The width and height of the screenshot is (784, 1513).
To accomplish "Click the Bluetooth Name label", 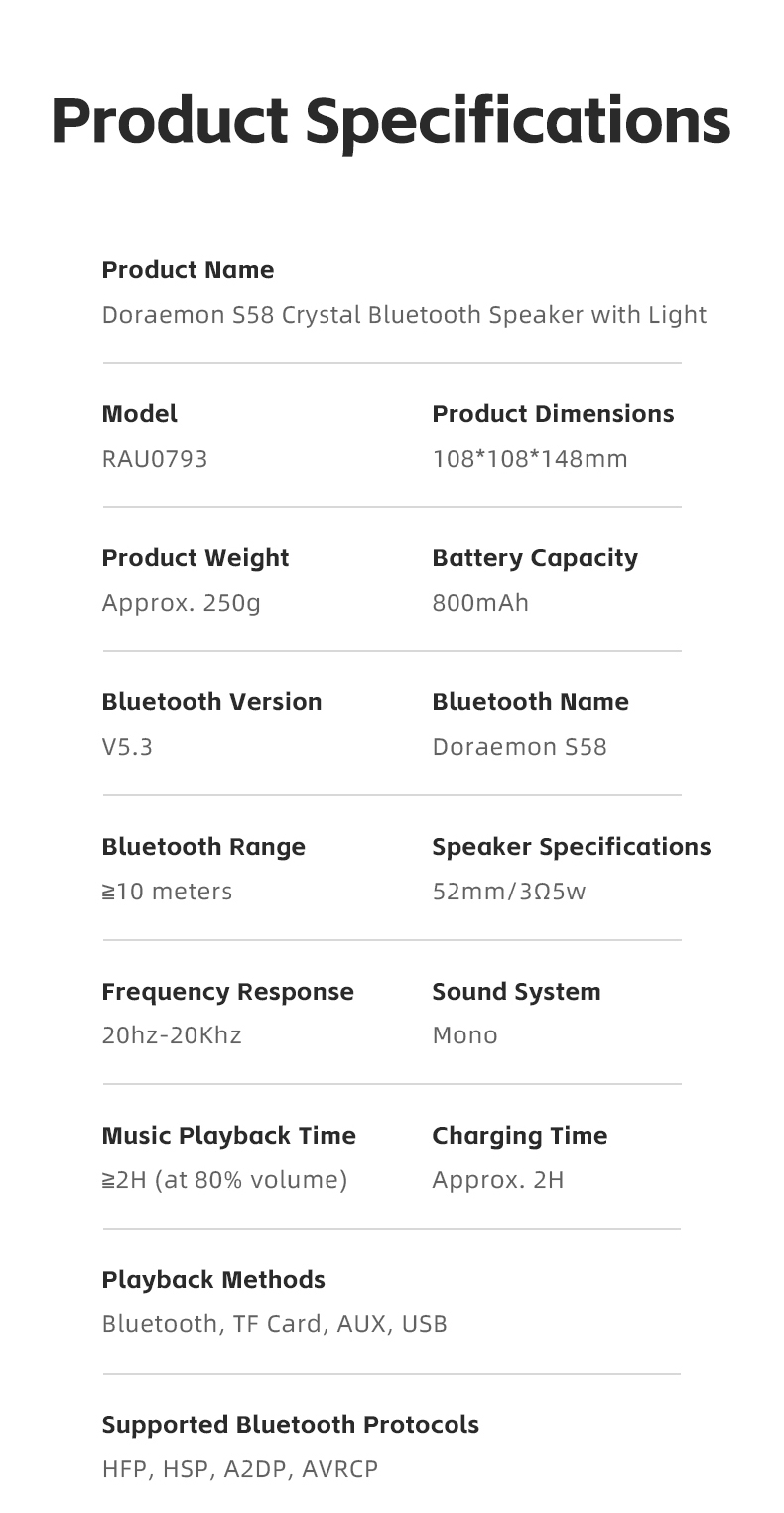I will coord(530,702).
